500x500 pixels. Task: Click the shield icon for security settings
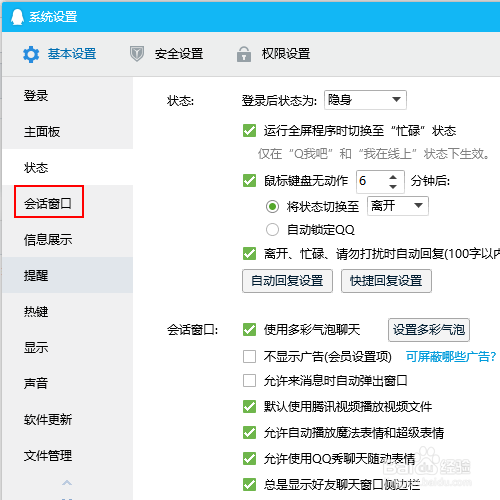pyautogui.click(x=137, y=54)
